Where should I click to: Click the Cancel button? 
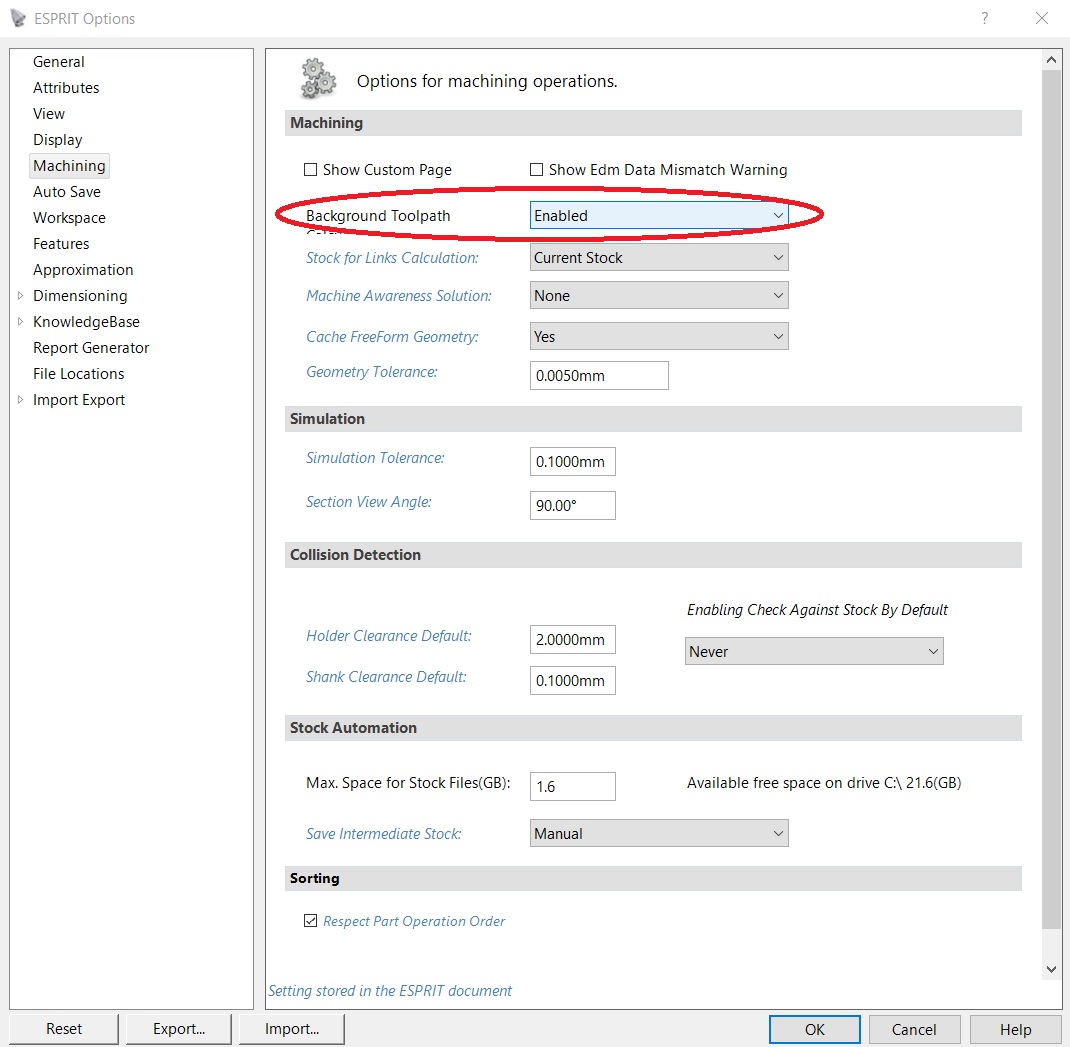click(x=914, y=1029)
